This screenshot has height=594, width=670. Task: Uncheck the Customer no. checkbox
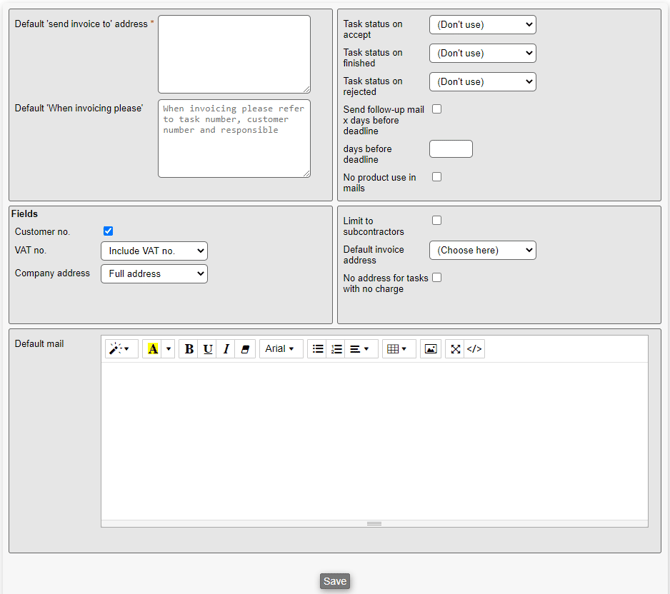[x=108, y=231]
